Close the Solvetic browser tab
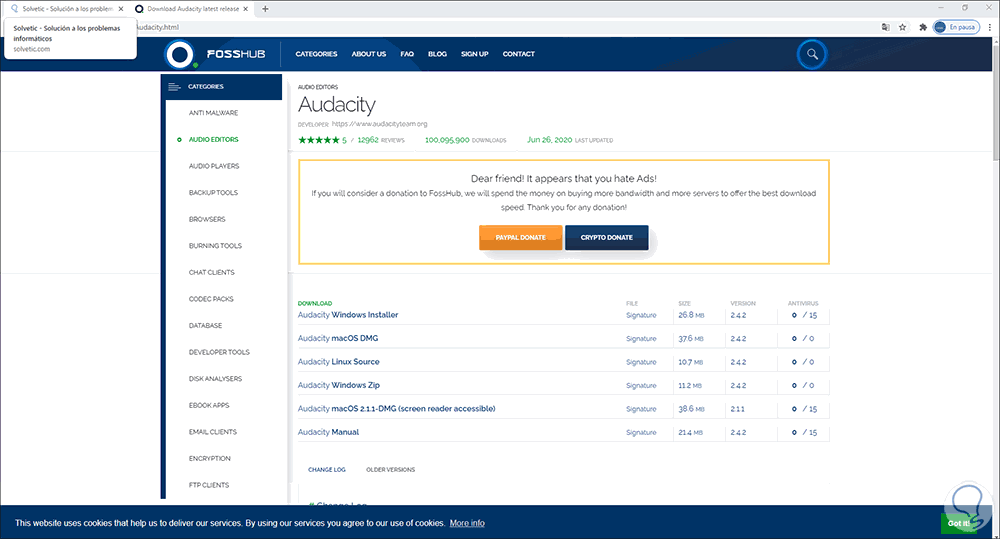Screen dimensions: 1000x539 [121, 9]
